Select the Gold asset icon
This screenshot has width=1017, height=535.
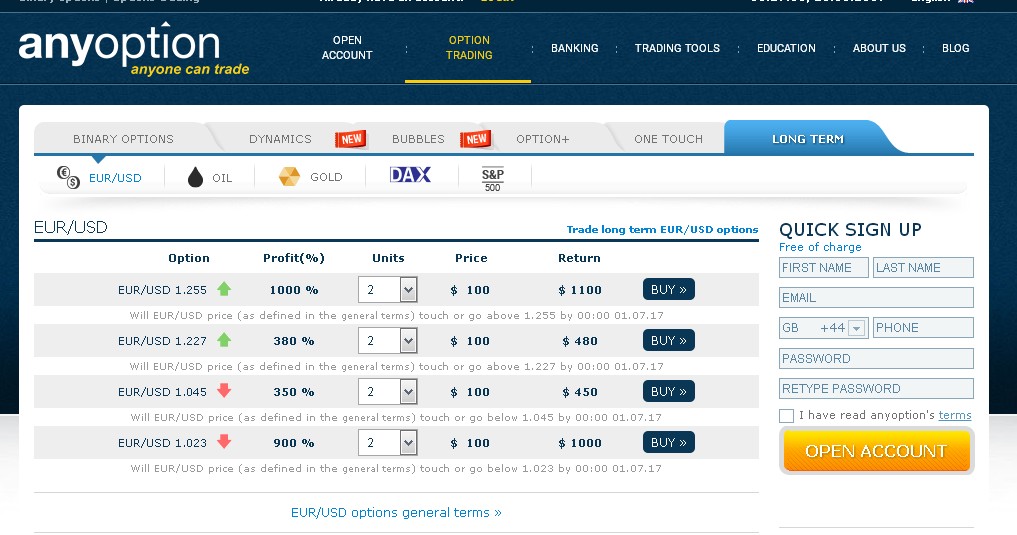(289, 176)
